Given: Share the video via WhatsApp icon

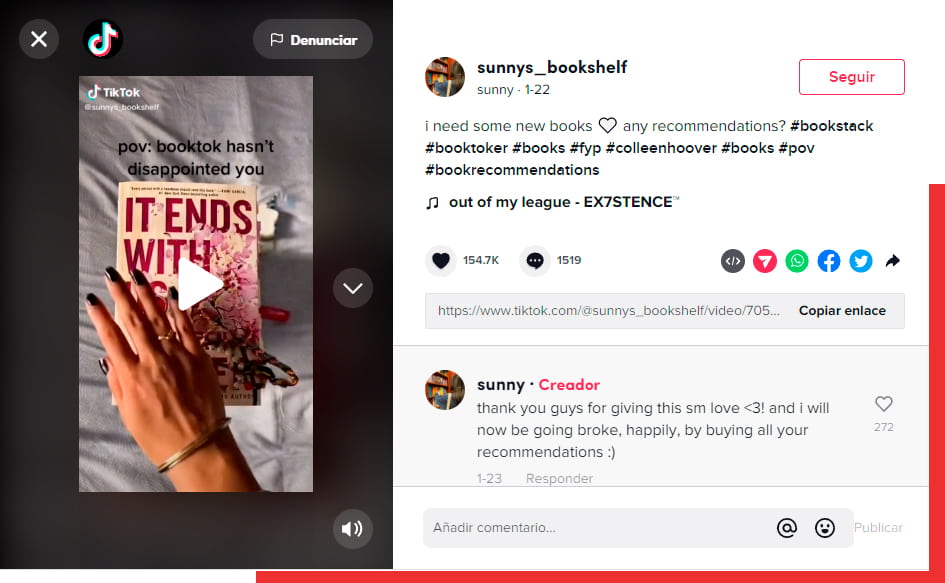Looking at the screenshot, I should (797, 261).
